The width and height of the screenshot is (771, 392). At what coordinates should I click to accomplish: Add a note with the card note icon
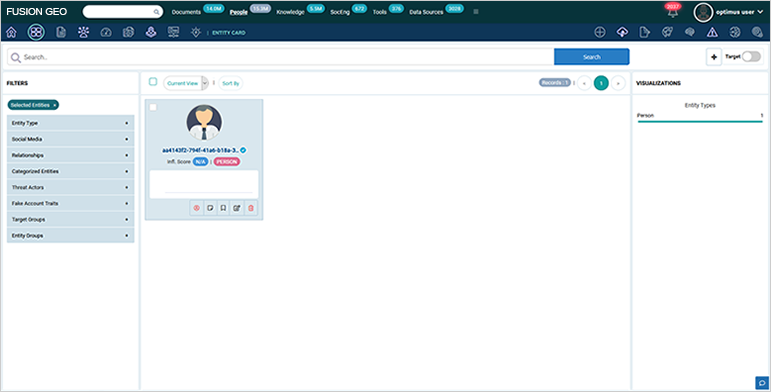[x=210, y=208]
